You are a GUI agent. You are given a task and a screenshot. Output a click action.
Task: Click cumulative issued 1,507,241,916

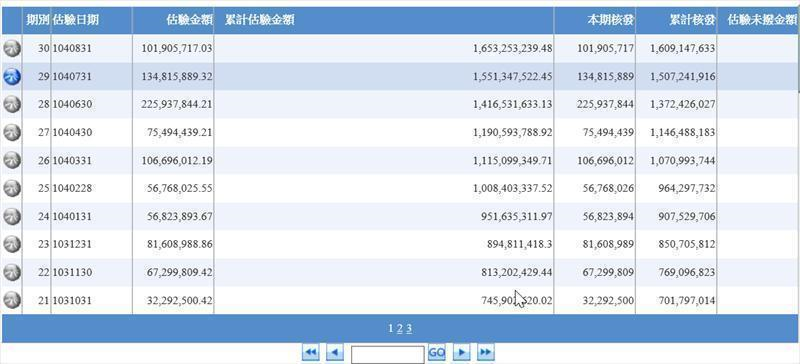pos(683,77)
